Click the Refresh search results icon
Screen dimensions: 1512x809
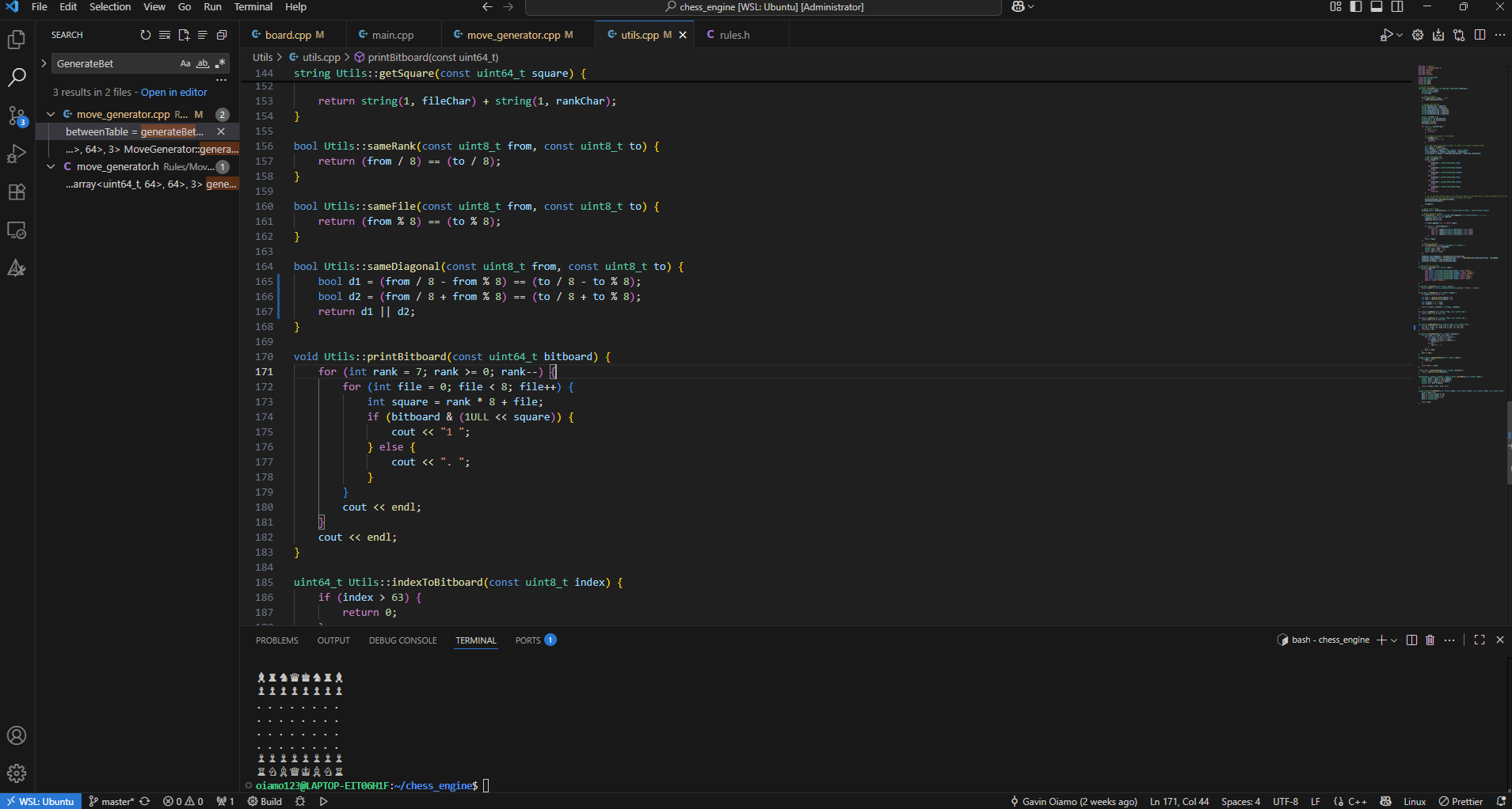[145, 35]
